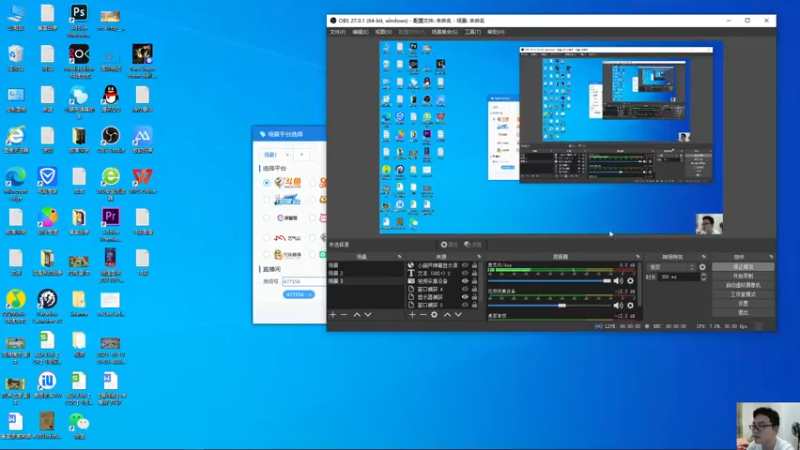Open the 场景集合 menu in OBS
Viewport: 800px width, 450px height.
444,32
